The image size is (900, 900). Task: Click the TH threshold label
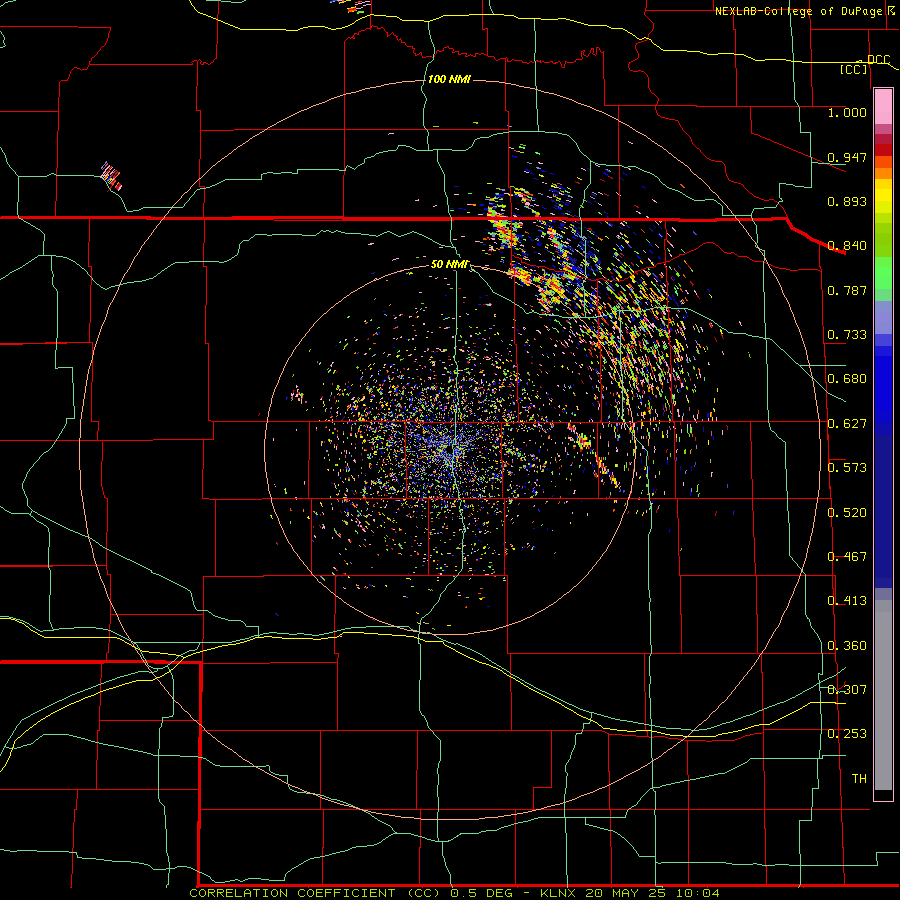(859, 778)
